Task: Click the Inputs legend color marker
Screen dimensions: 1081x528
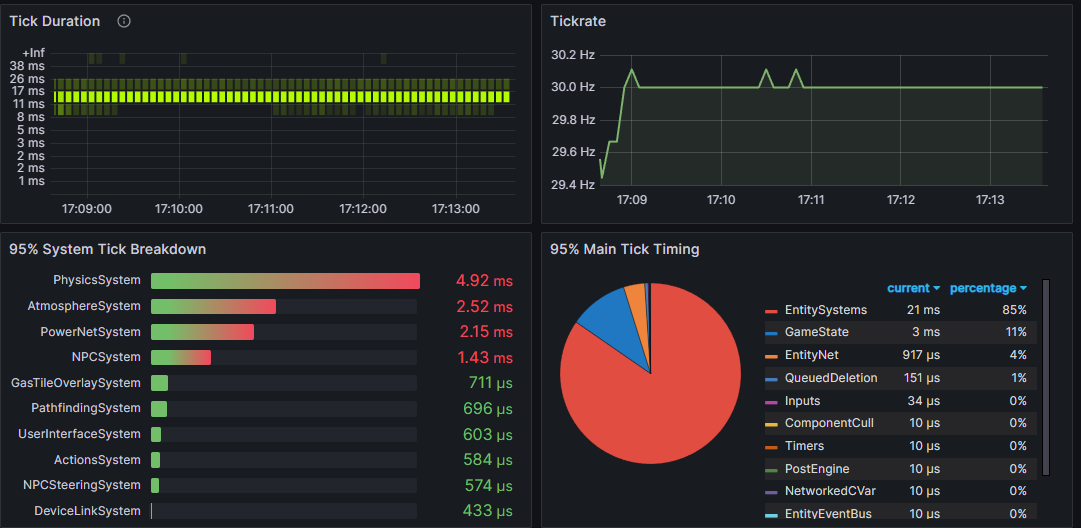Action: [x=771, y=401]
